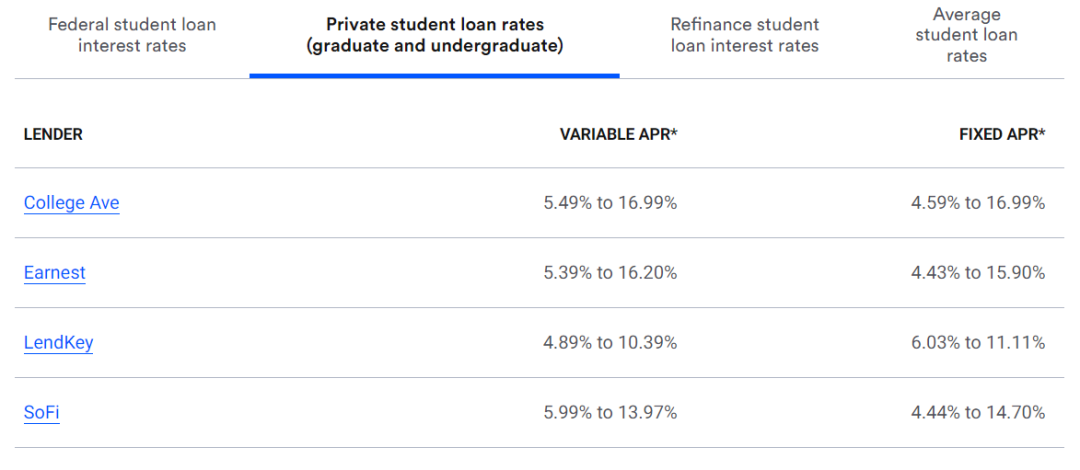Switch to Refinance student loan interest rates tab
Screen dimensions: 1080x470
(744, 35)
